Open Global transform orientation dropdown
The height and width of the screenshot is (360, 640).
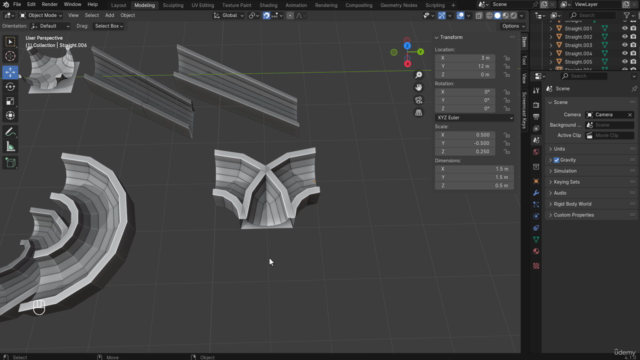click(229, 16)
